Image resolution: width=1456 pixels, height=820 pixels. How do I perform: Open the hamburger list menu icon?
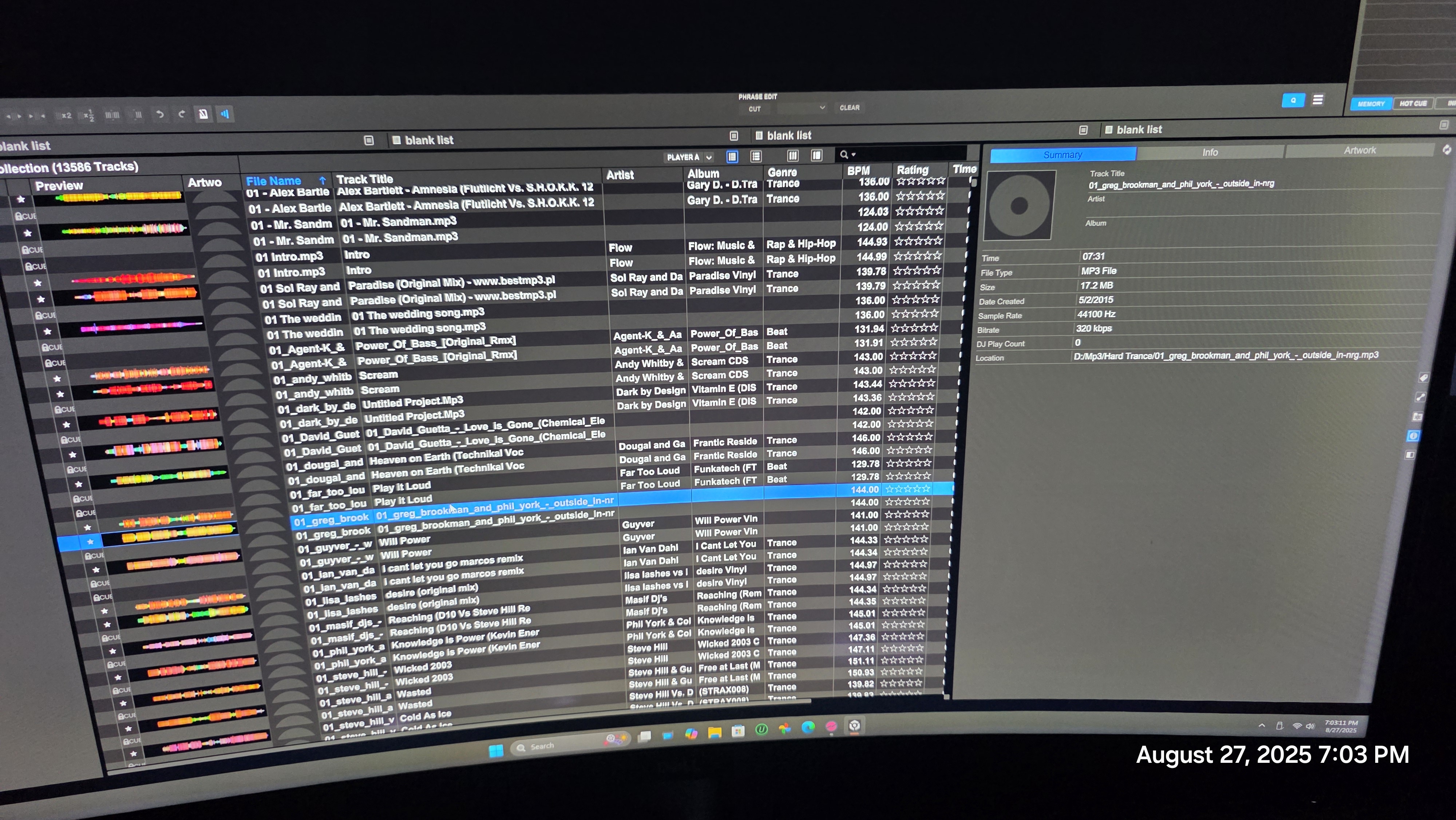coord(1318,100)
